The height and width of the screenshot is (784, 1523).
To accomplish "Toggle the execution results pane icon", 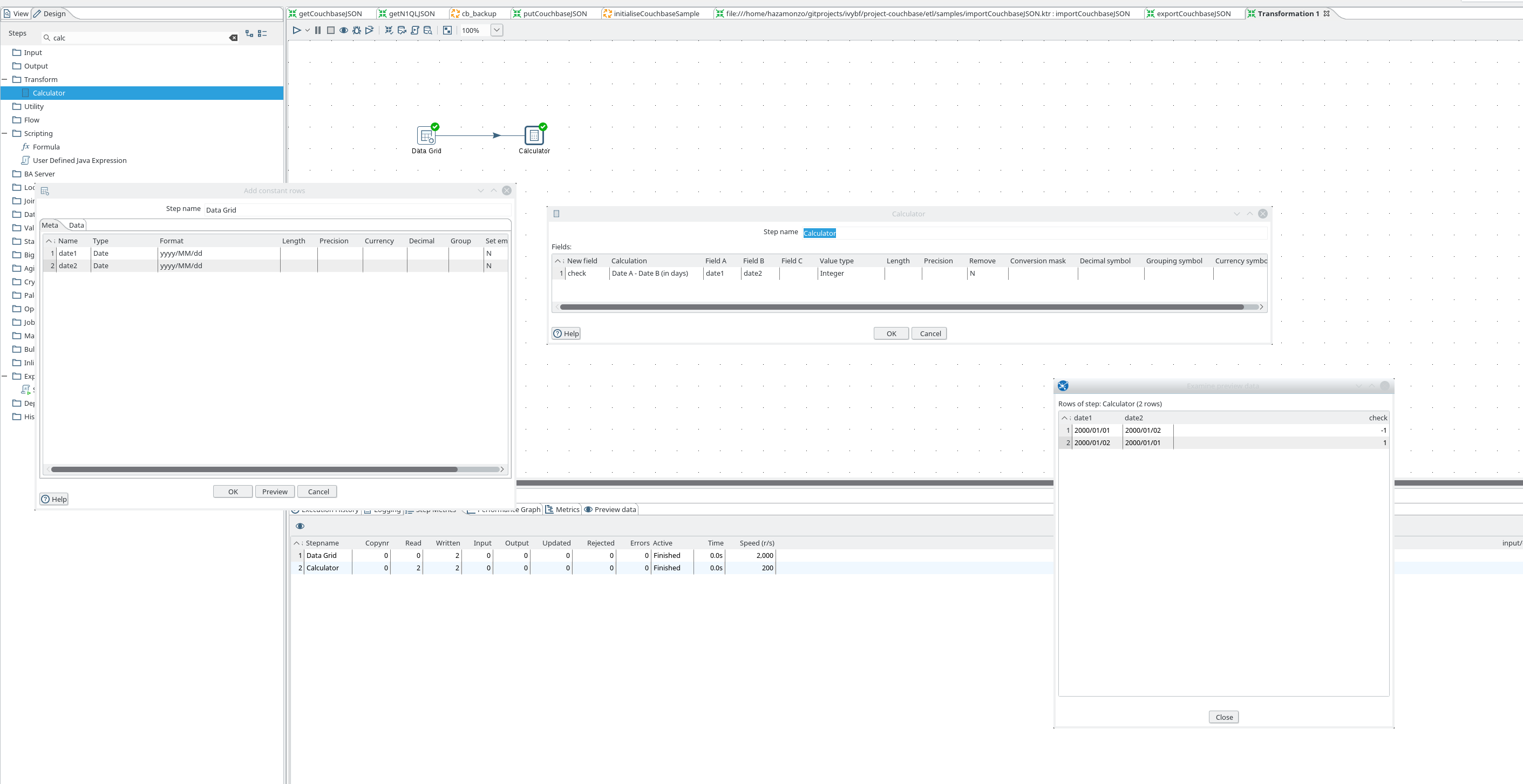I will point(447,30).
